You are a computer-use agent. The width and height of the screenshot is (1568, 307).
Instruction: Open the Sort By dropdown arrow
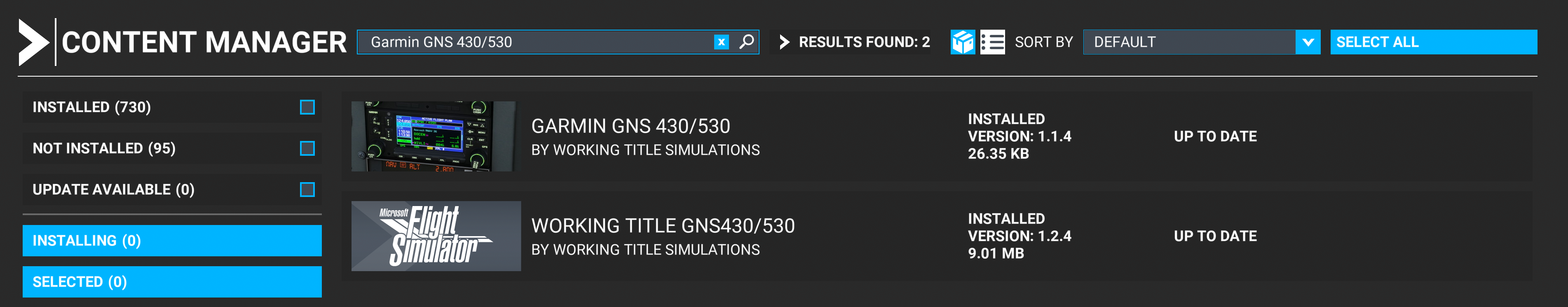tap(1308, 42)
